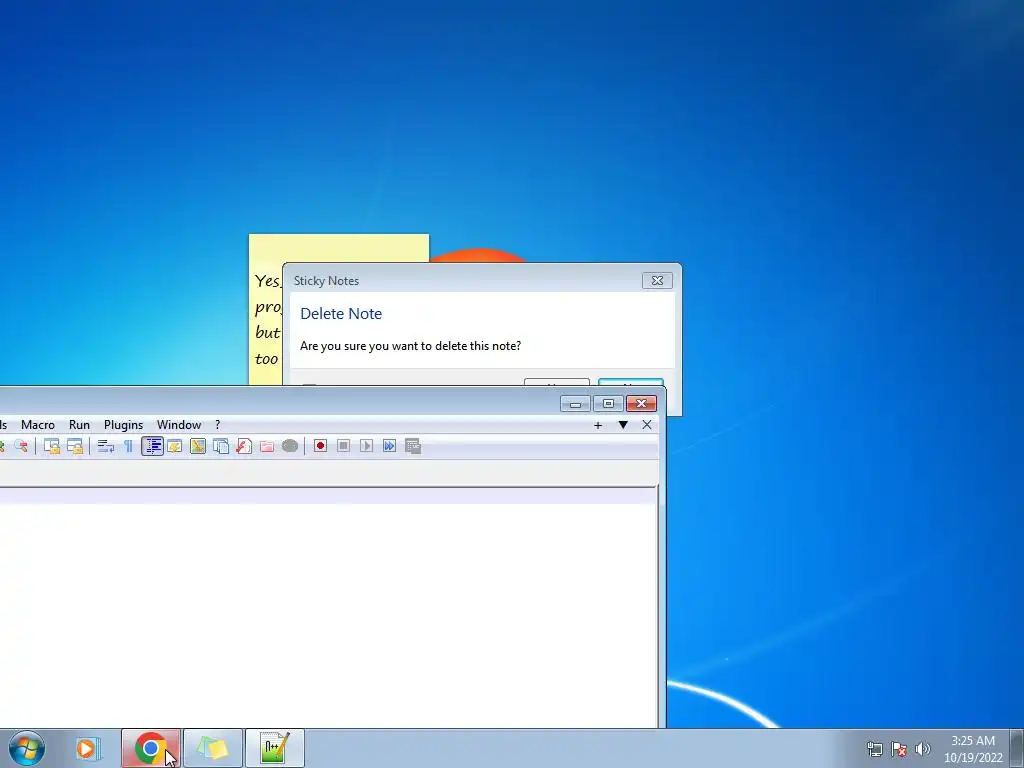The height and width of the screenshot is (768, 1024).
Task: Click the Show Desktop strip
Action: pyautogui.click(x=1017, y=748)
